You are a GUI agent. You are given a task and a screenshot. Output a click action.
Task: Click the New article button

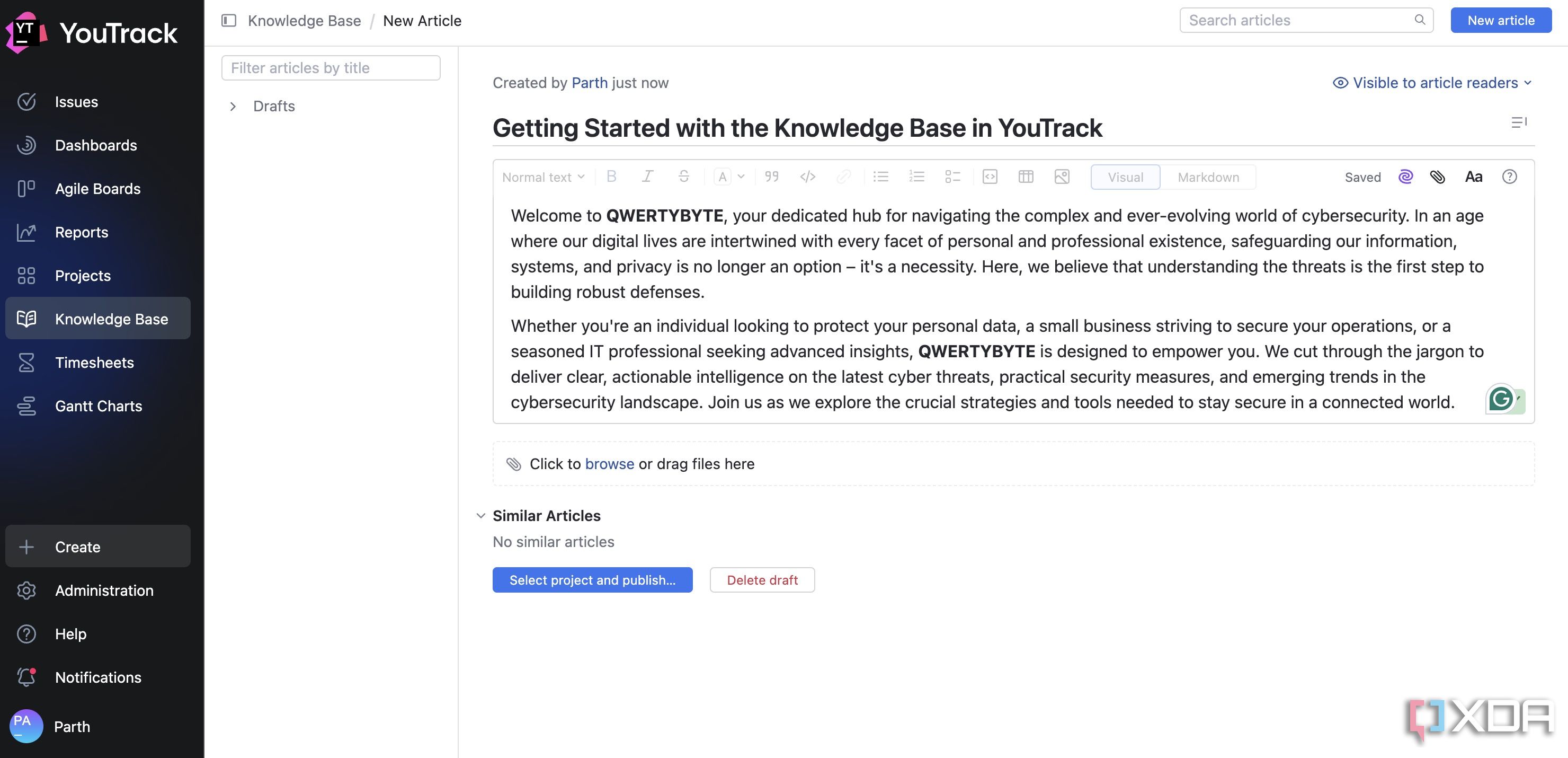pyautogui.click(x=1500, y=20)
